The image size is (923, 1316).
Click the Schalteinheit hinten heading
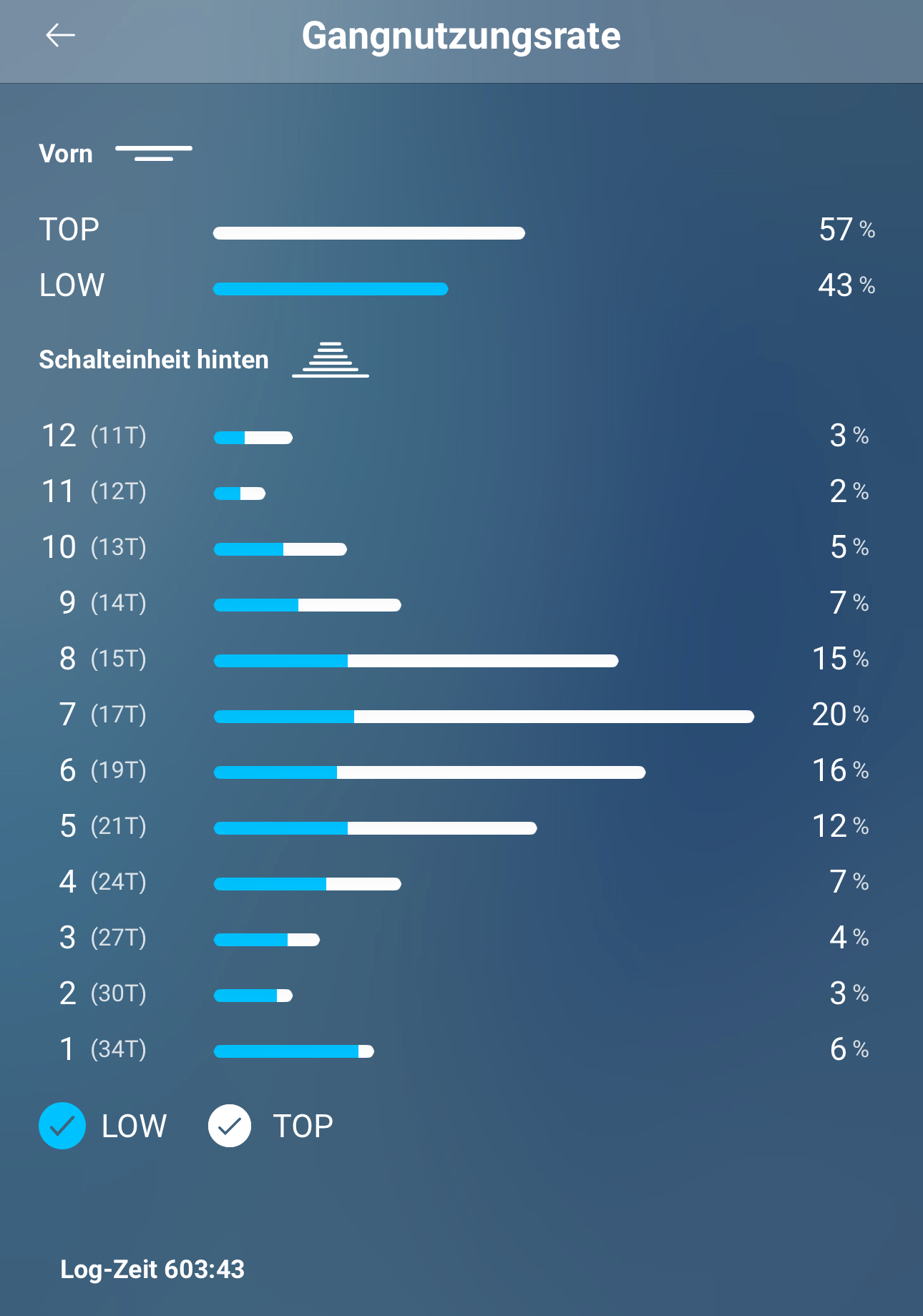coord(154,360)
